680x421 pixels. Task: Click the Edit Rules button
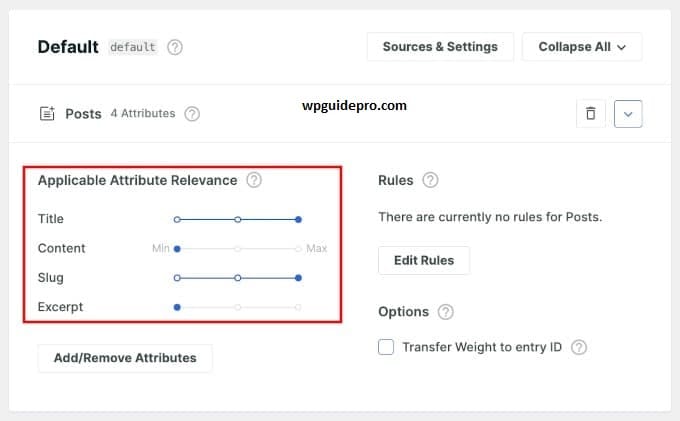424,260
